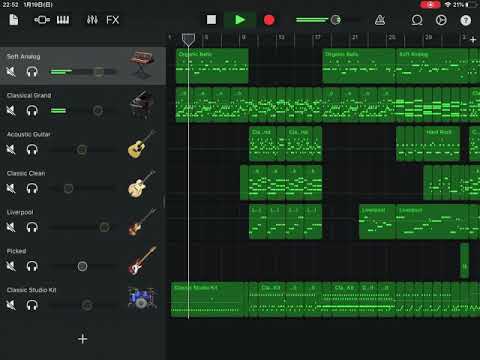Solo the Soft Analog track

(32, 72)
